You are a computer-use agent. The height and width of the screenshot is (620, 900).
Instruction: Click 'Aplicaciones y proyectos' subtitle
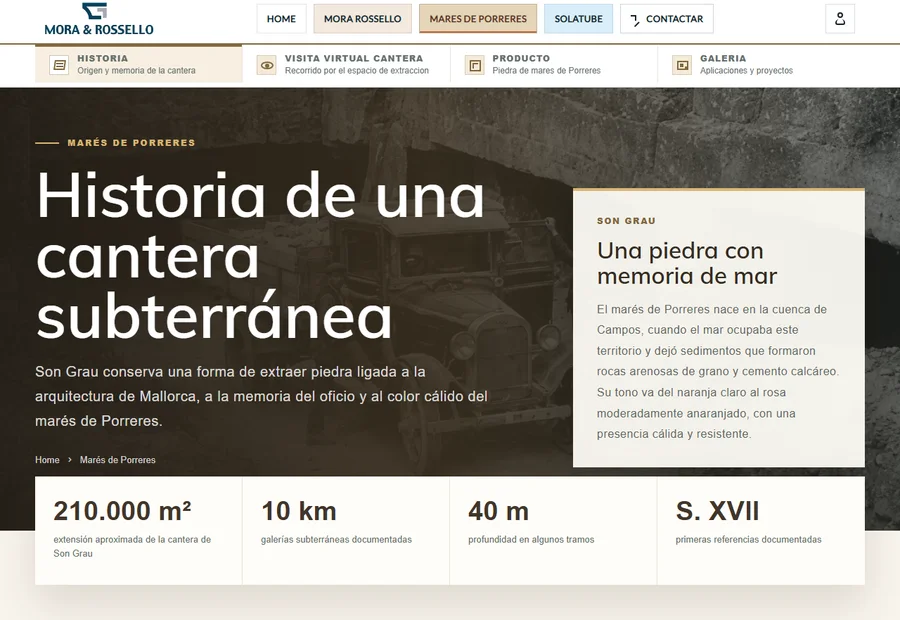click(746, 71)
